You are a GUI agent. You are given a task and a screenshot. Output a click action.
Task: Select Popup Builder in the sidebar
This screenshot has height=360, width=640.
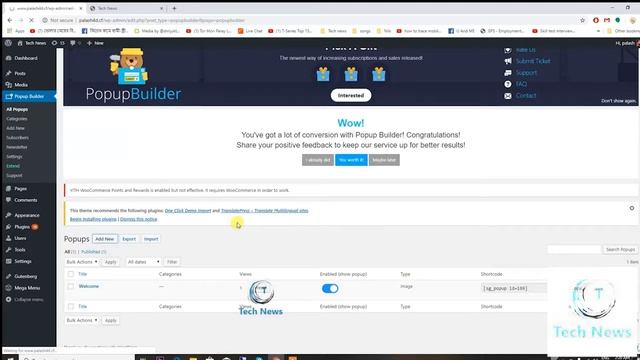pos(29,96)
